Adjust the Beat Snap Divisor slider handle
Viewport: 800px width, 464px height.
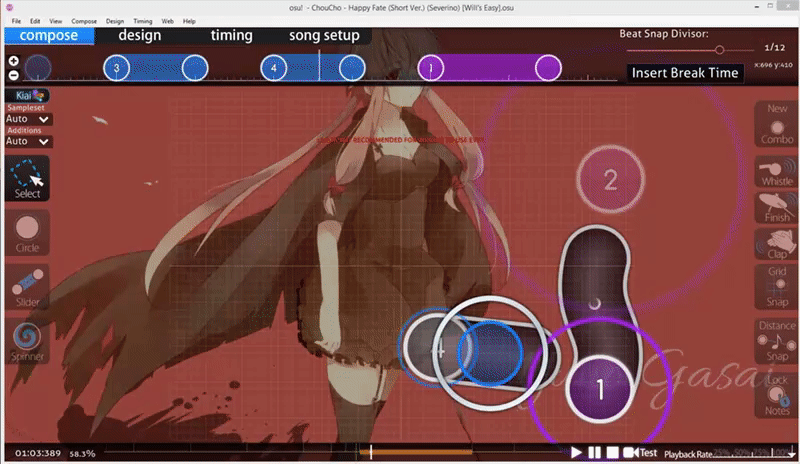click(719, 50)
